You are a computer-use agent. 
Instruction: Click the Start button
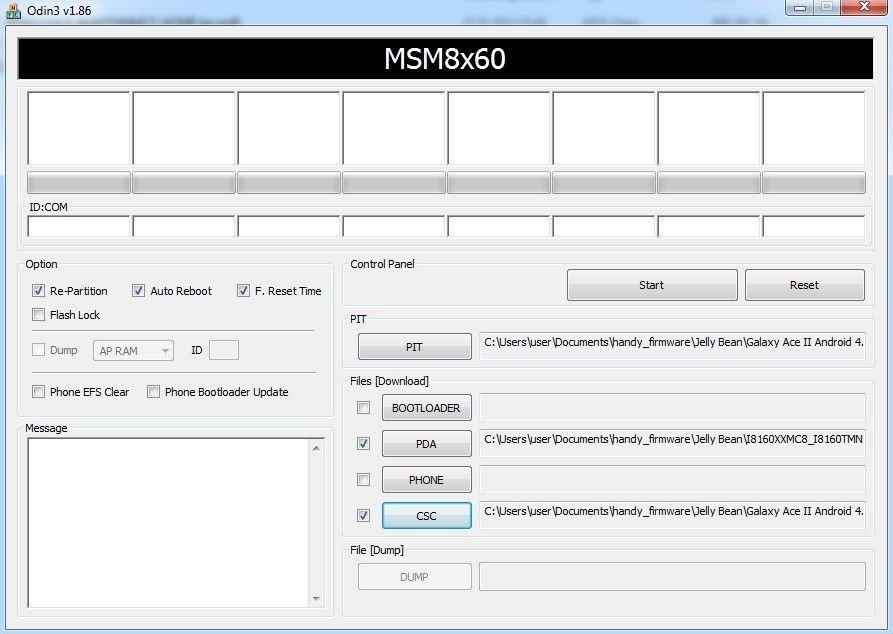(652, 285)
